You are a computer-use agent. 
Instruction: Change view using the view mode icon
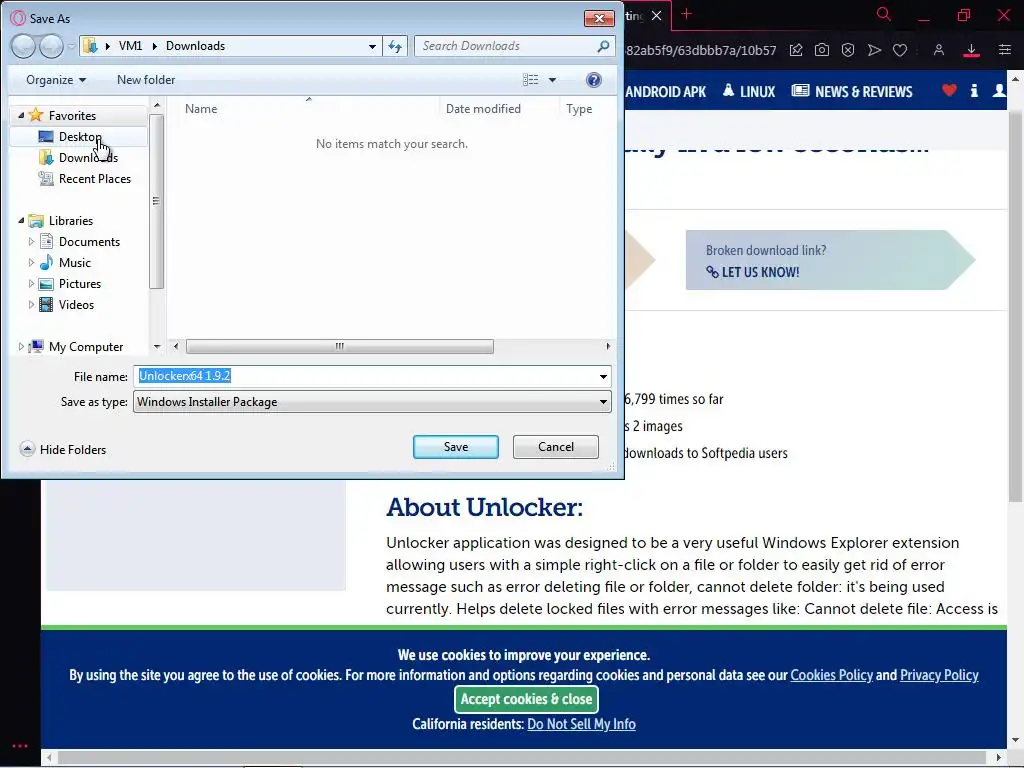[531, 80]
